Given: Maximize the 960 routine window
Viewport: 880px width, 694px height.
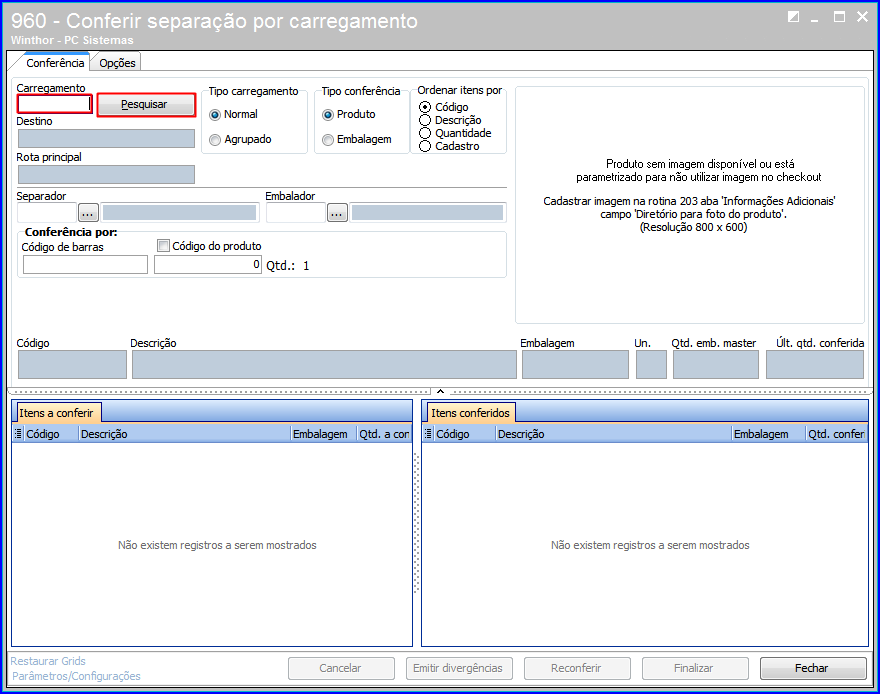Looking at the screenshot, I should [840, 17].
